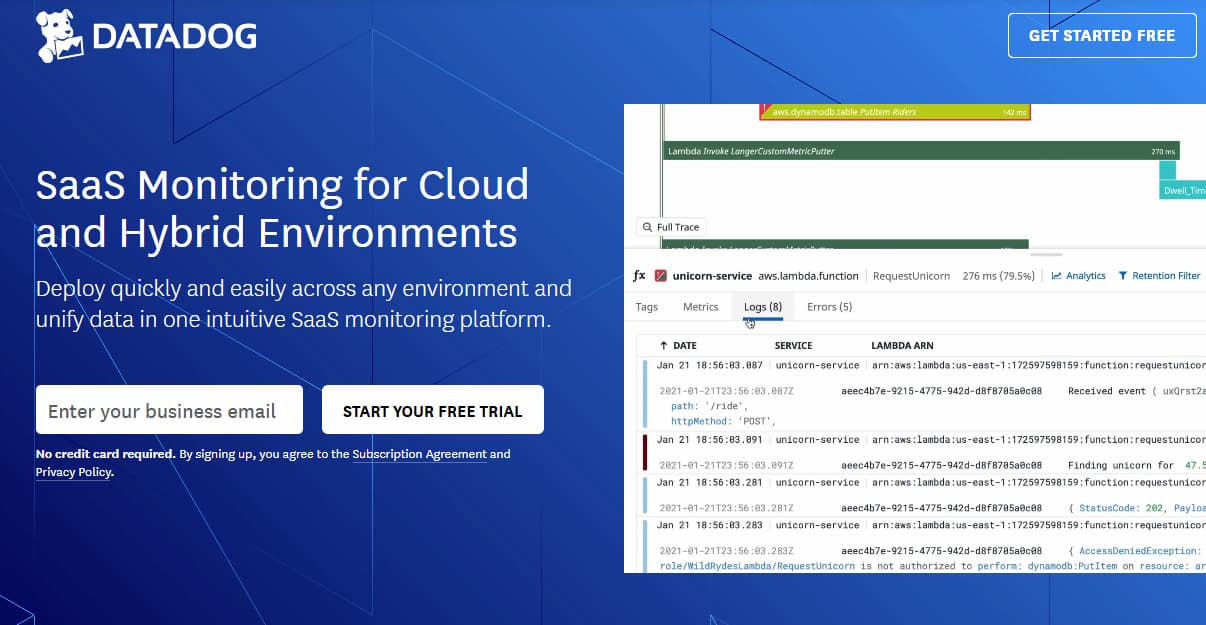This screenshot has height=625, width=1206.
Task: Click the Dwell_Tim teal span
Action: point(1180,188)
